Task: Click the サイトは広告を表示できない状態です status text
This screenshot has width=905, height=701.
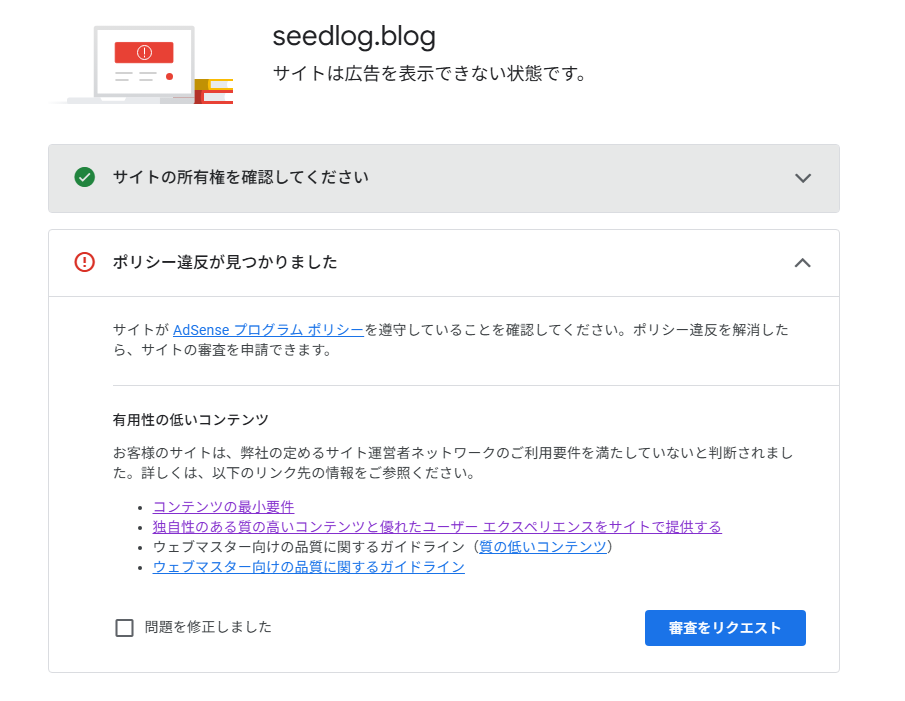Action: pyautogui.click(x=430, y=74)
